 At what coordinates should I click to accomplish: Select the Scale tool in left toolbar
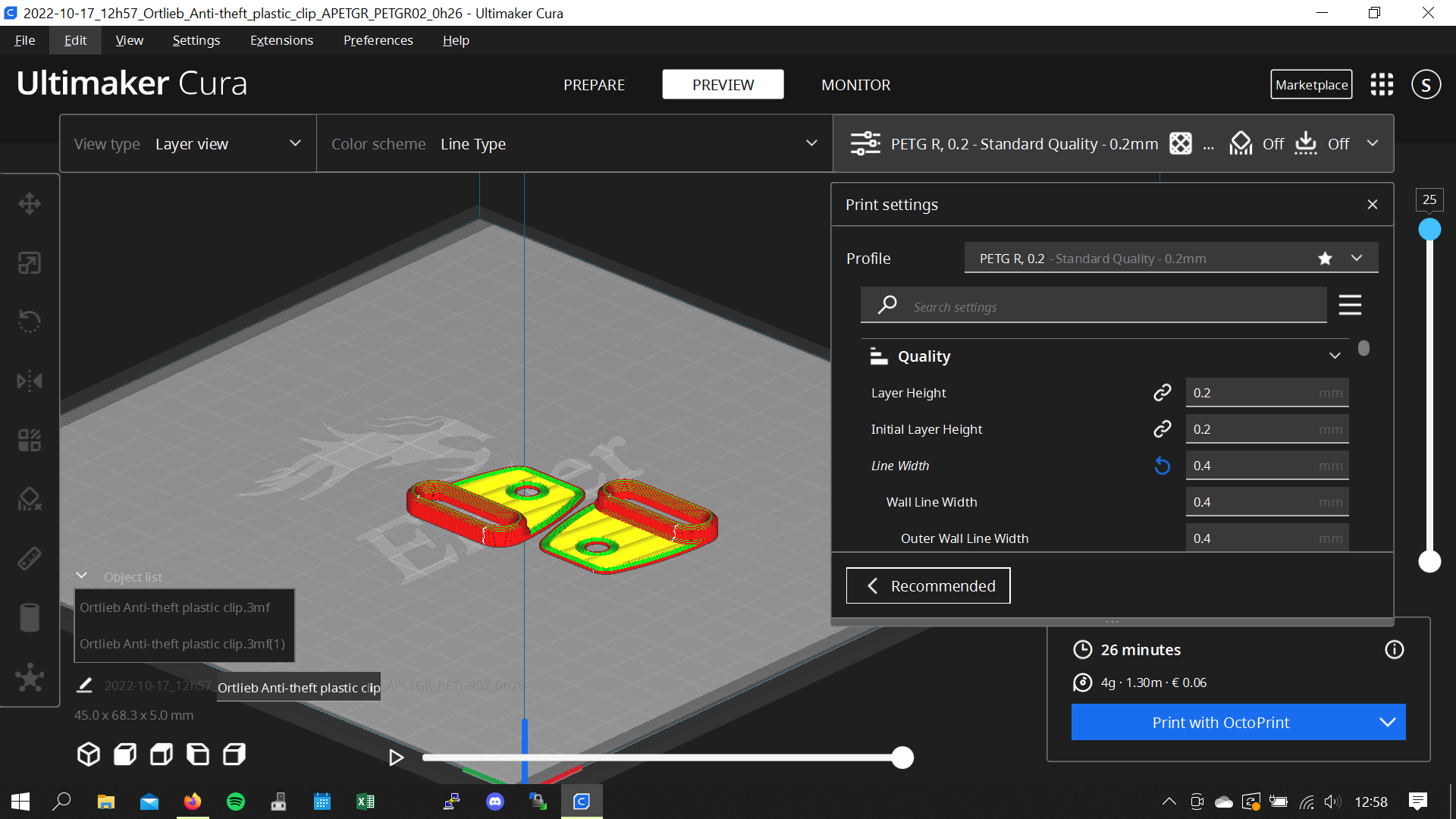click(30, 262)
